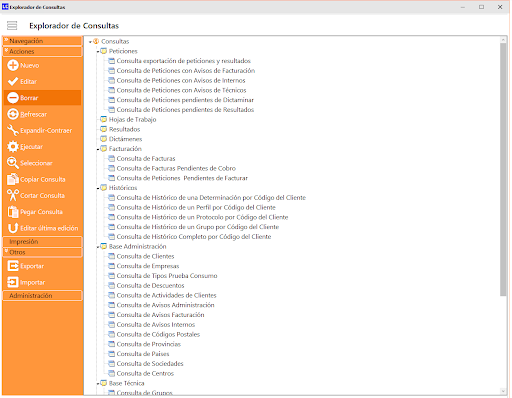Viewport: 512px width, 398px height.
Task: Run the query with the Ejecutar gear icon
Action: [x=13, y=147]
